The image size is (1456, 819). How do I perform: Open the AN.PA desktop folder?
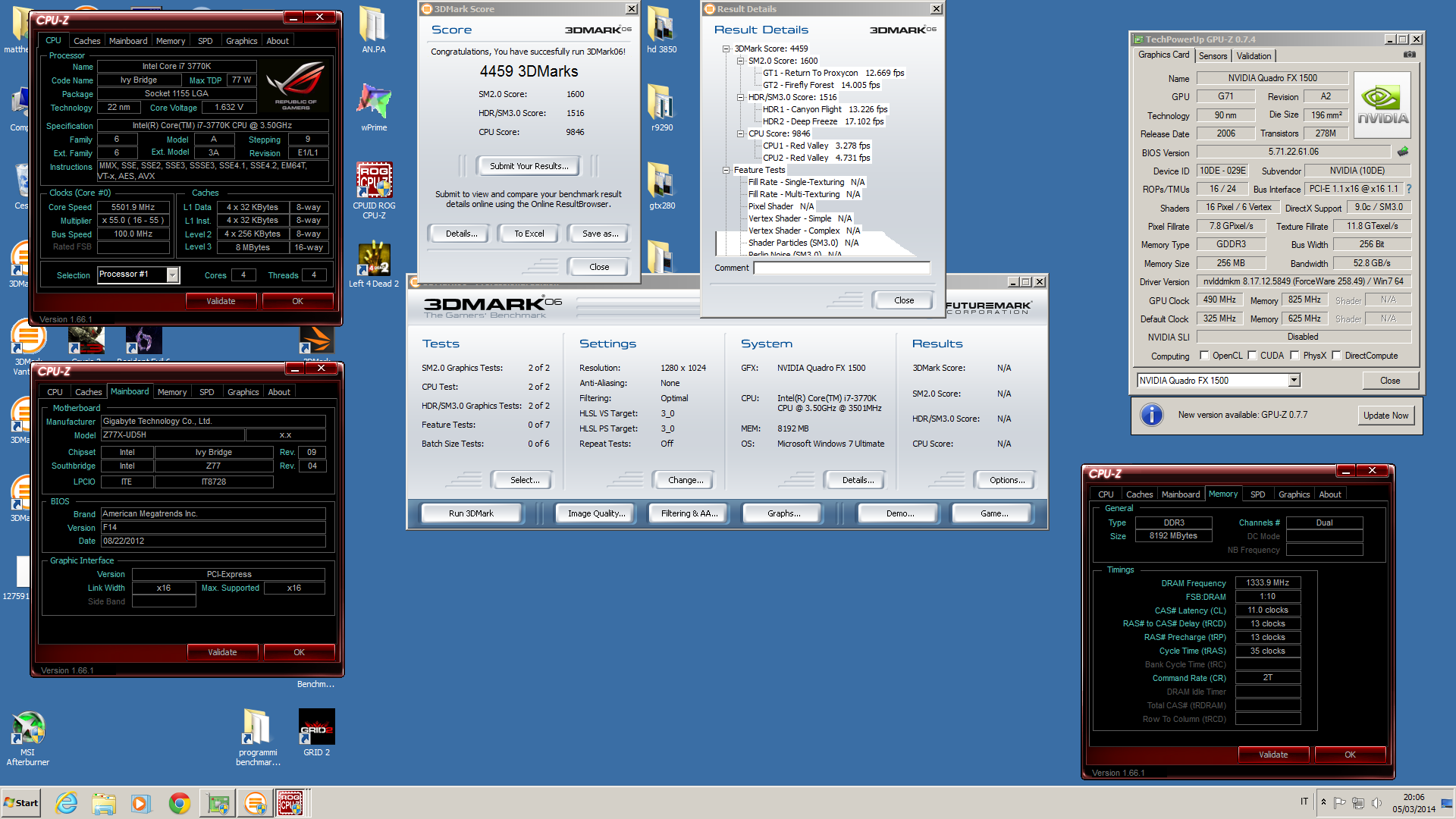pyautogui.click(x=373, y=29)
